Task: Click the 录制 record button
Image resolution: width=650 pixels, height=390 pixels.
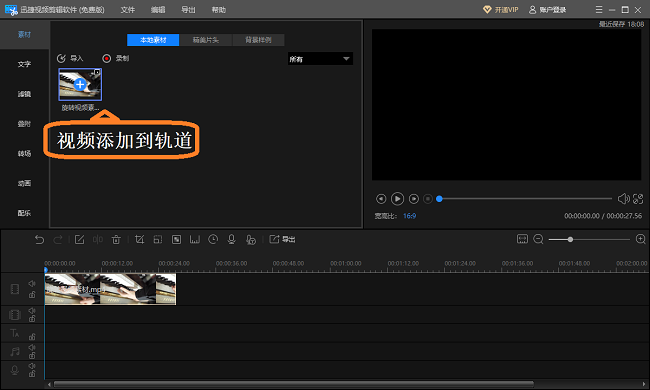Action: tap(116, 58)
